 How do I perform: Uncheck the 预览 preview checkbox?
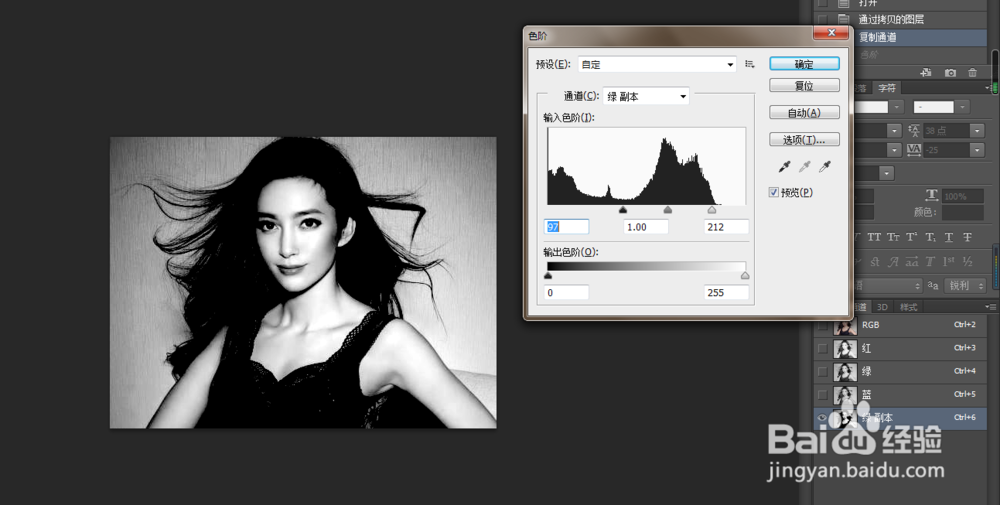coord(774,193)
